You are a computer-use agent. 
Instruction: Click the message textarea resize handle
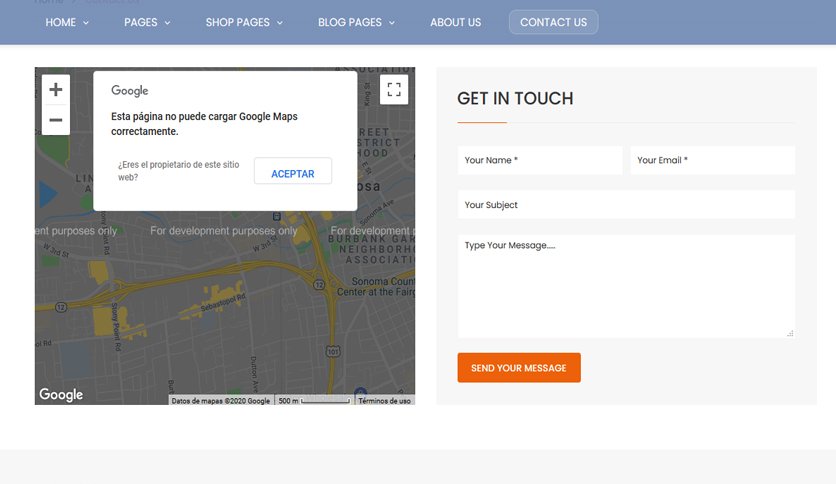[x=790, y=334]
